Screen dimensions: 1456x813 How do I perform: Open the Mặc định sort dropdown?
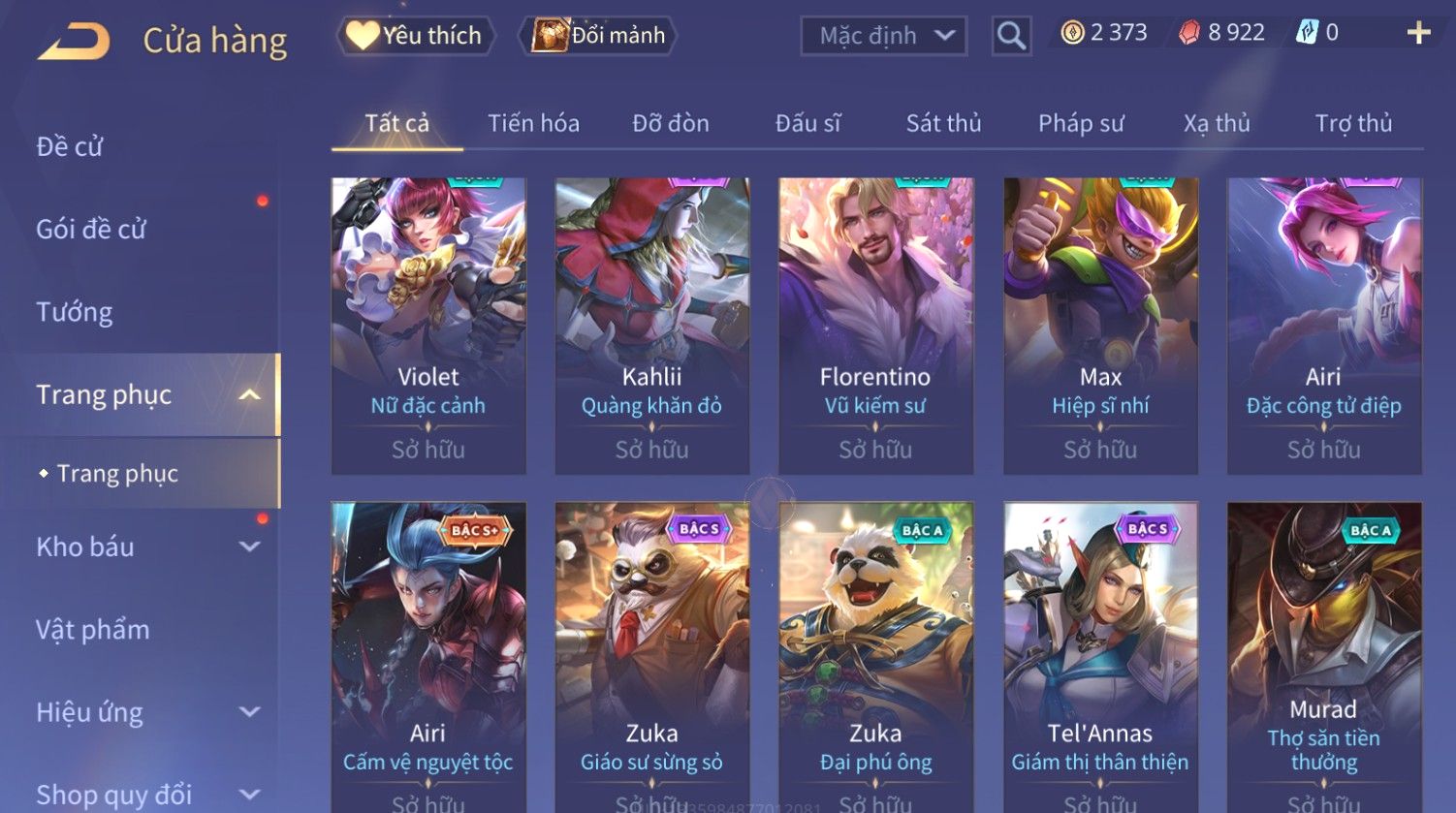884,36
